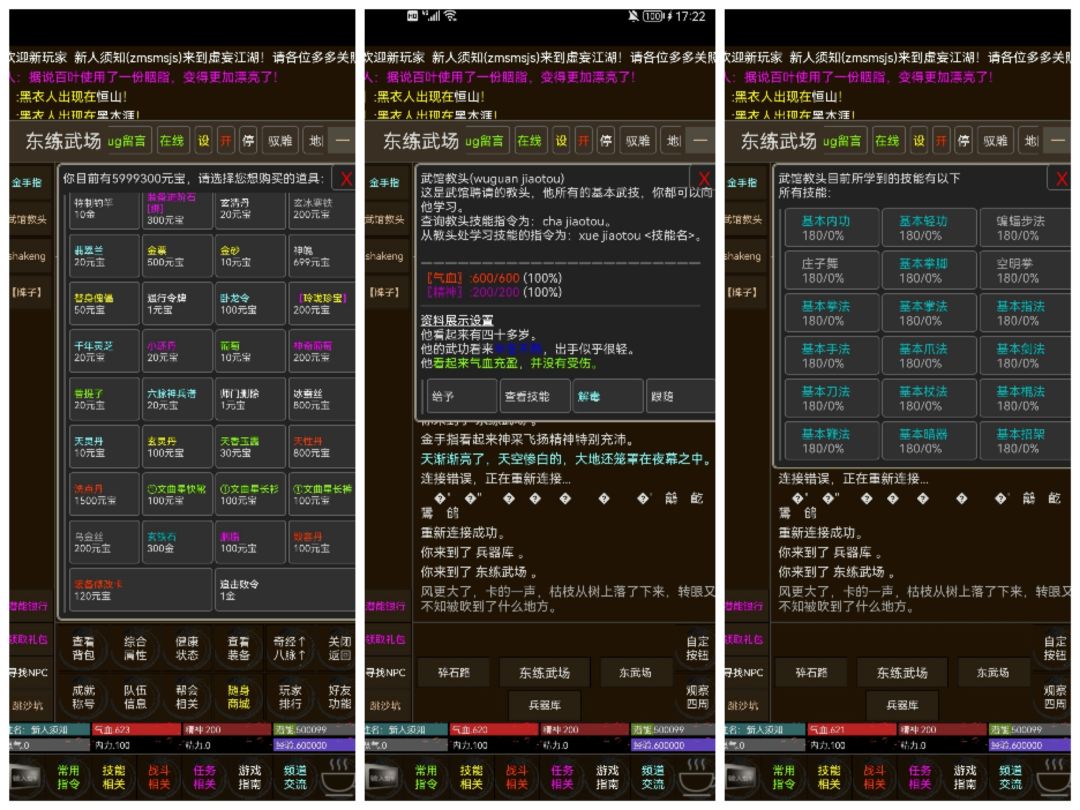This screenshot has height=810, width=1080.
Task: Open 玩家排行 round button in the shop screenshot
Action: [290, 696]
